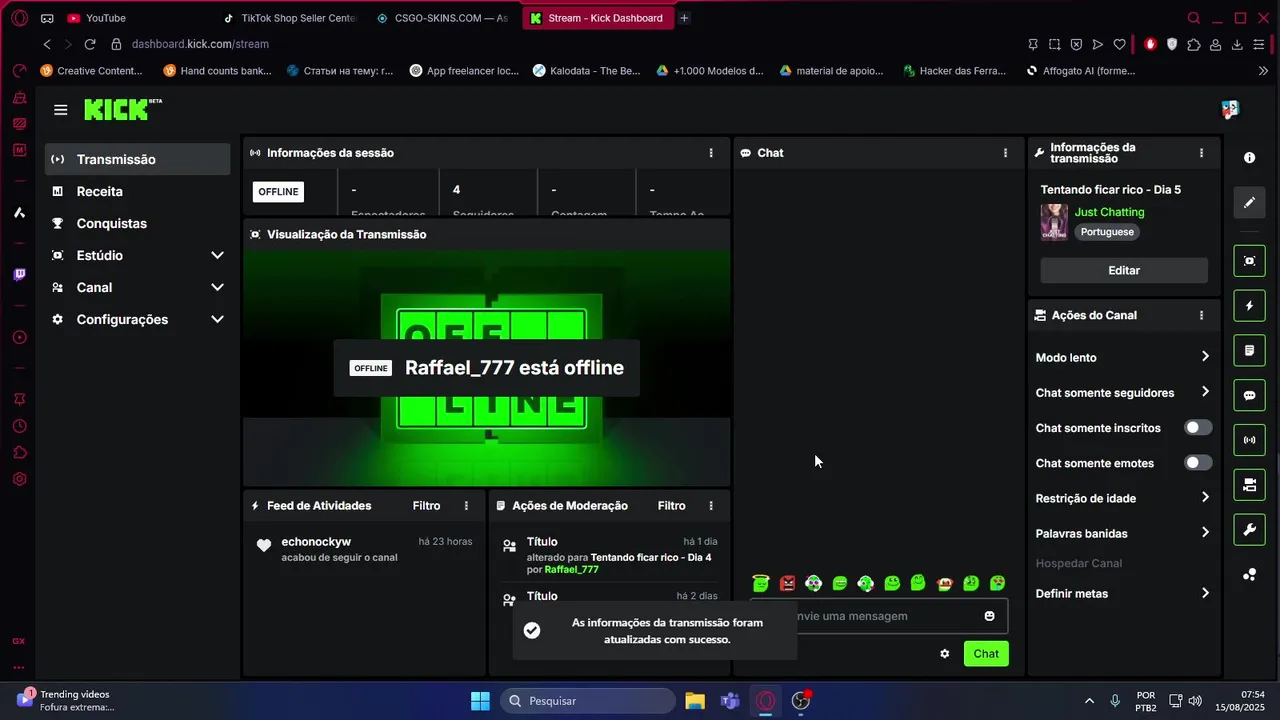This screenshot has height=720, width=1280.
Task: Open File Explorer from taskbar
Action: pos(695,701)
